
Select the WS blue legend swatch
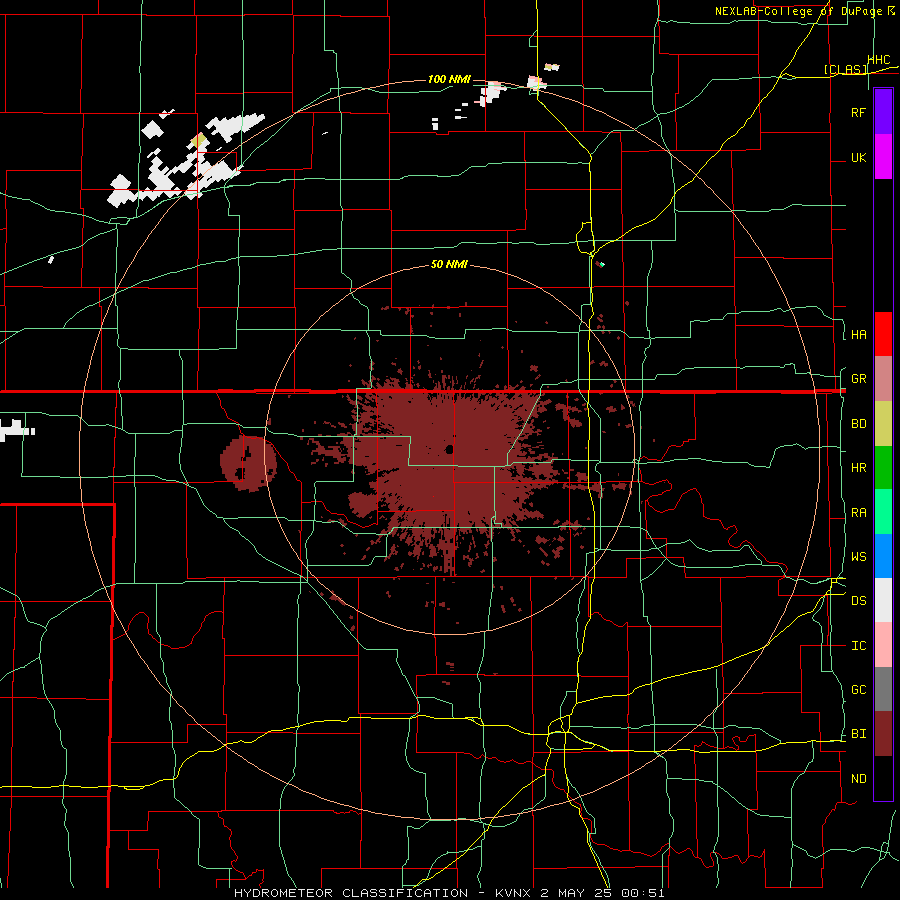pyautogui.click(x=883, y=556)
